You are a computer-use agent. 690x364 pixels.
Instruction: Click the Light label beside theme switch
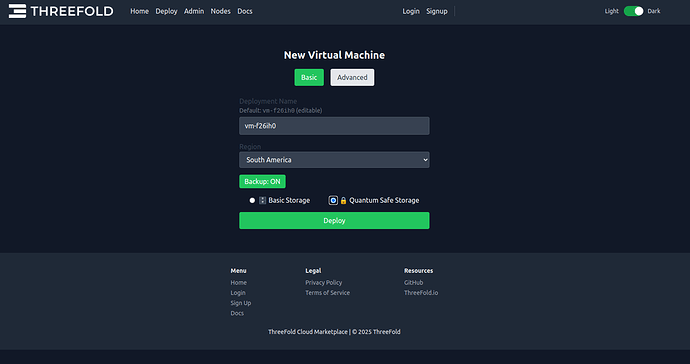[611, 11]
